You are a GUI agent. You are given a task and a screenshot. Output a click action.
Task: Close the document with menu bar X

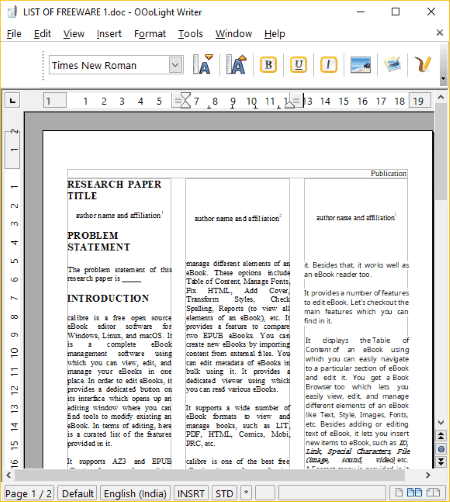tap(440, 33)
